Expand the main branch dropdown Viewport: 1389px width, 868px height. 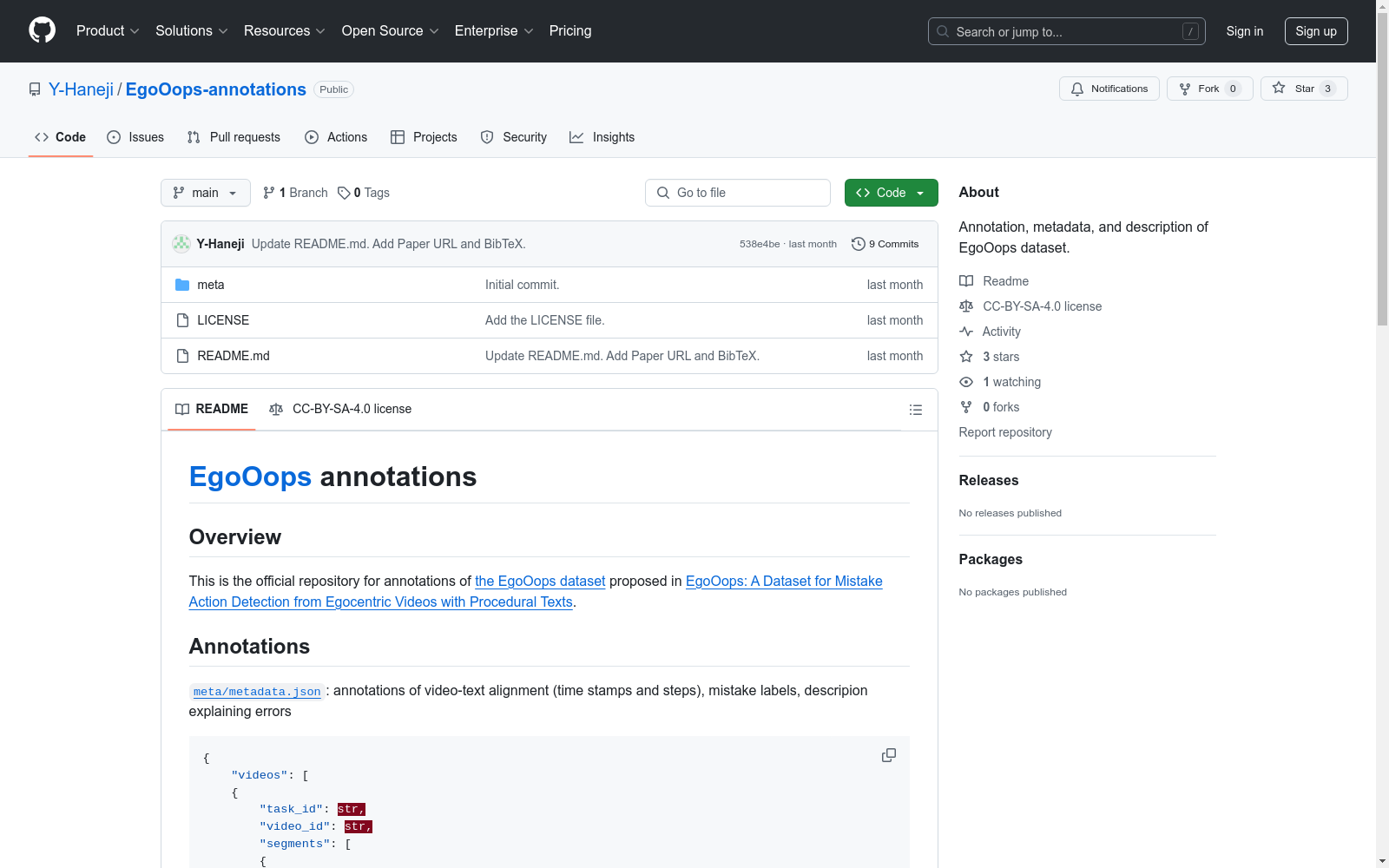tap(205, 193)
